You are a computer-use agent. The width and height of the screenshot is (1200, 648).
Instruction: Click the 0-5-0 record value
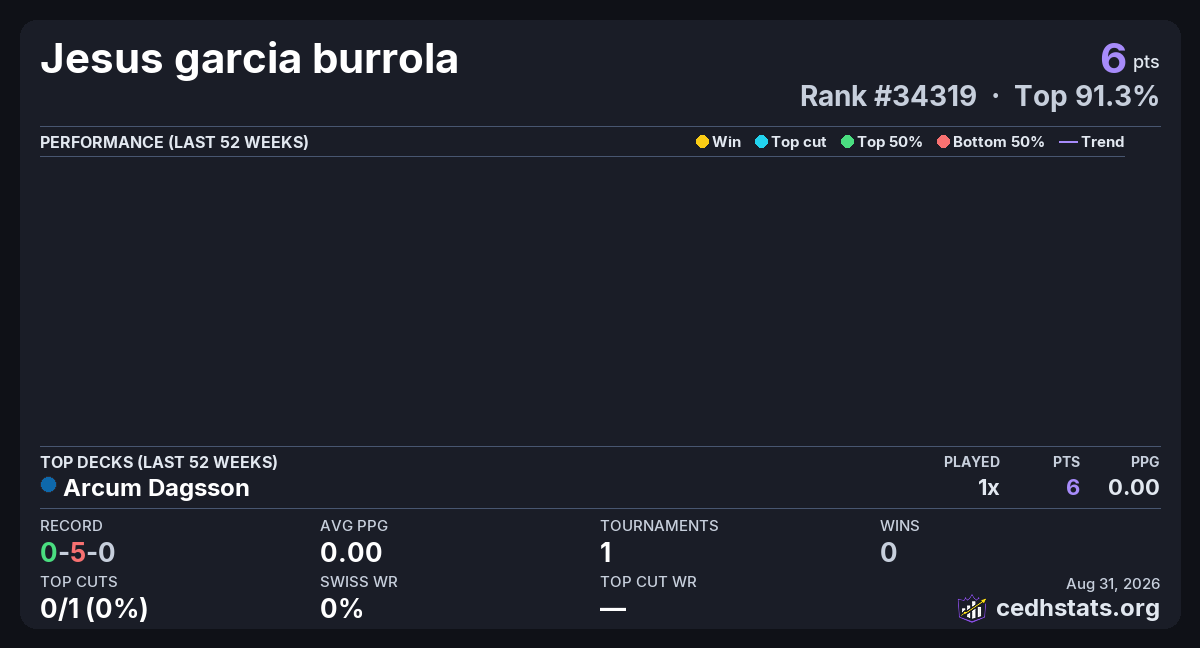(x=78, y=552)
